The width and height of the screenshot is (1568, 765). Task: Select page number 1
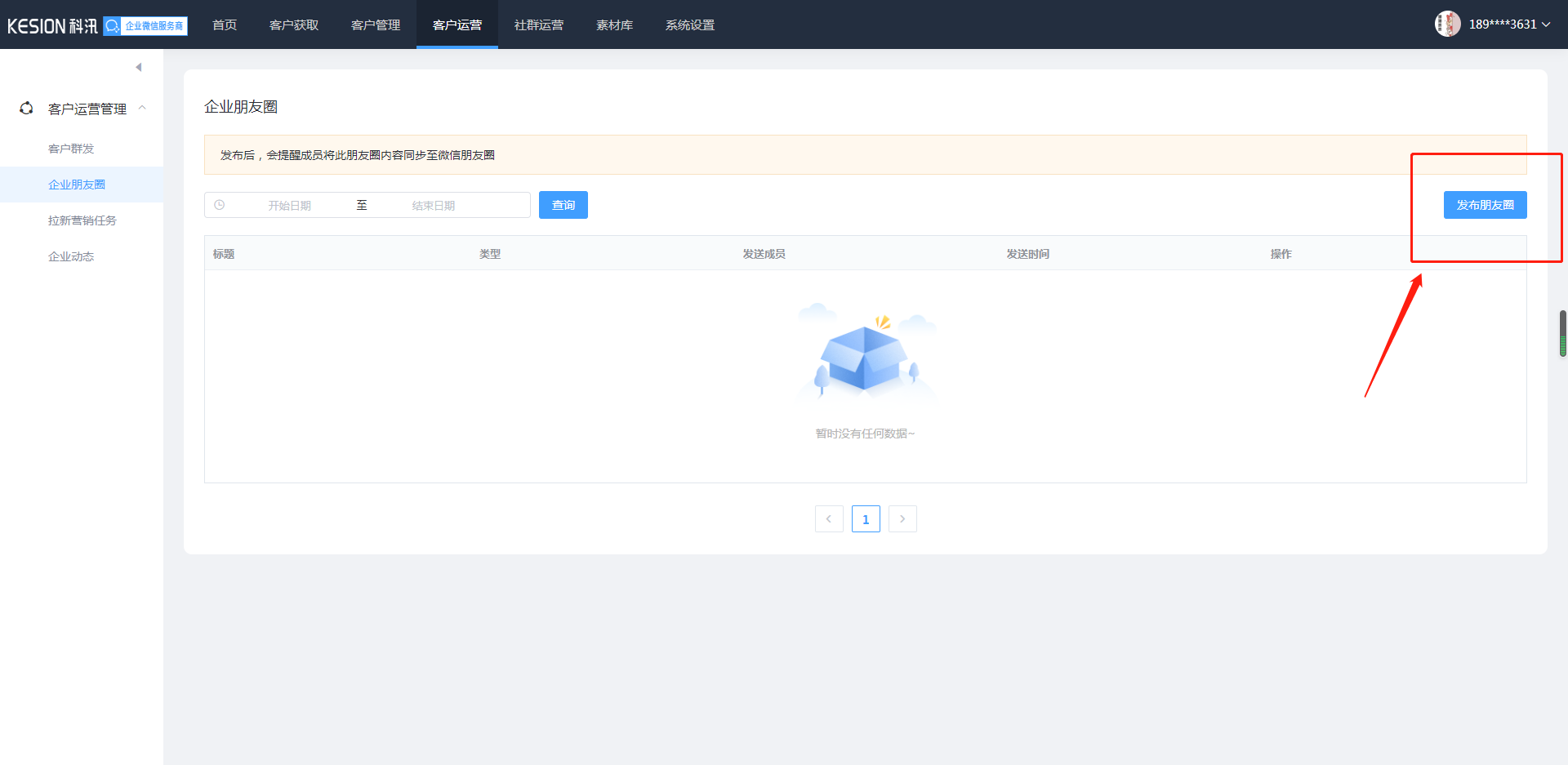[x=866, y=519]
